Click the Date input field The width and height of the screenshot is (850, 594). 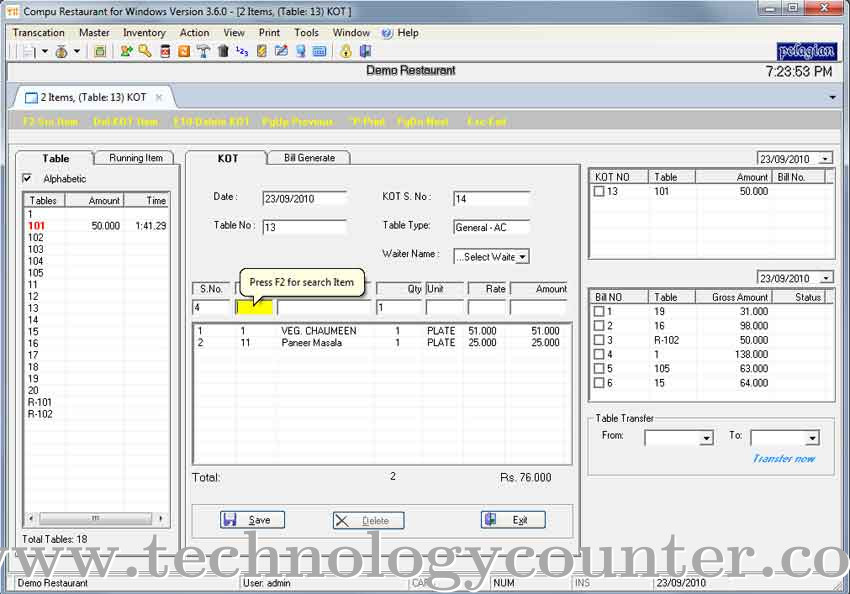(x=305, y=199)
